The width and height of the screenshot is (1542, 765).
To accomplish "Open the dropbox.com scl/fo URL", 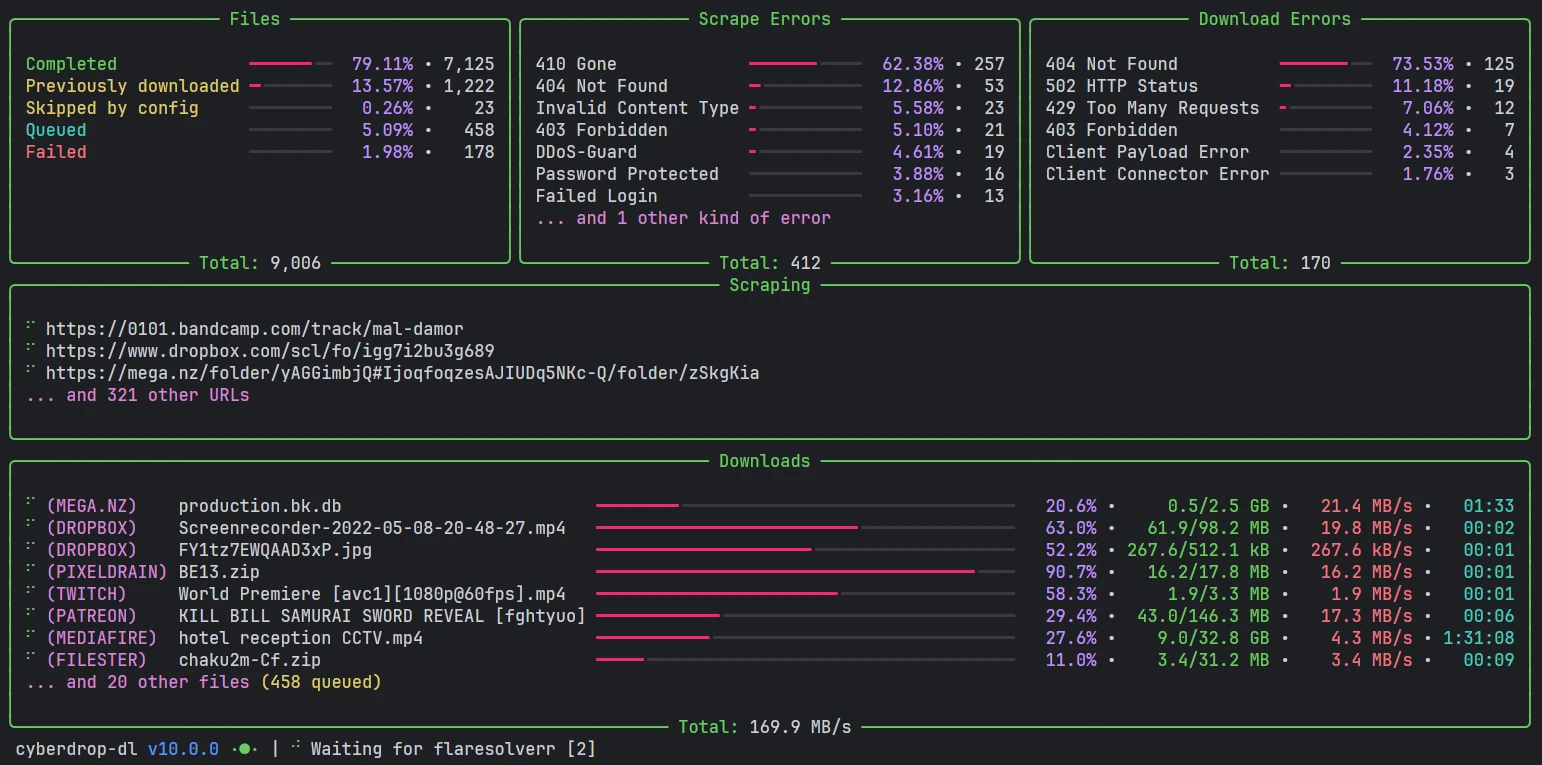I will pos(270,351).
